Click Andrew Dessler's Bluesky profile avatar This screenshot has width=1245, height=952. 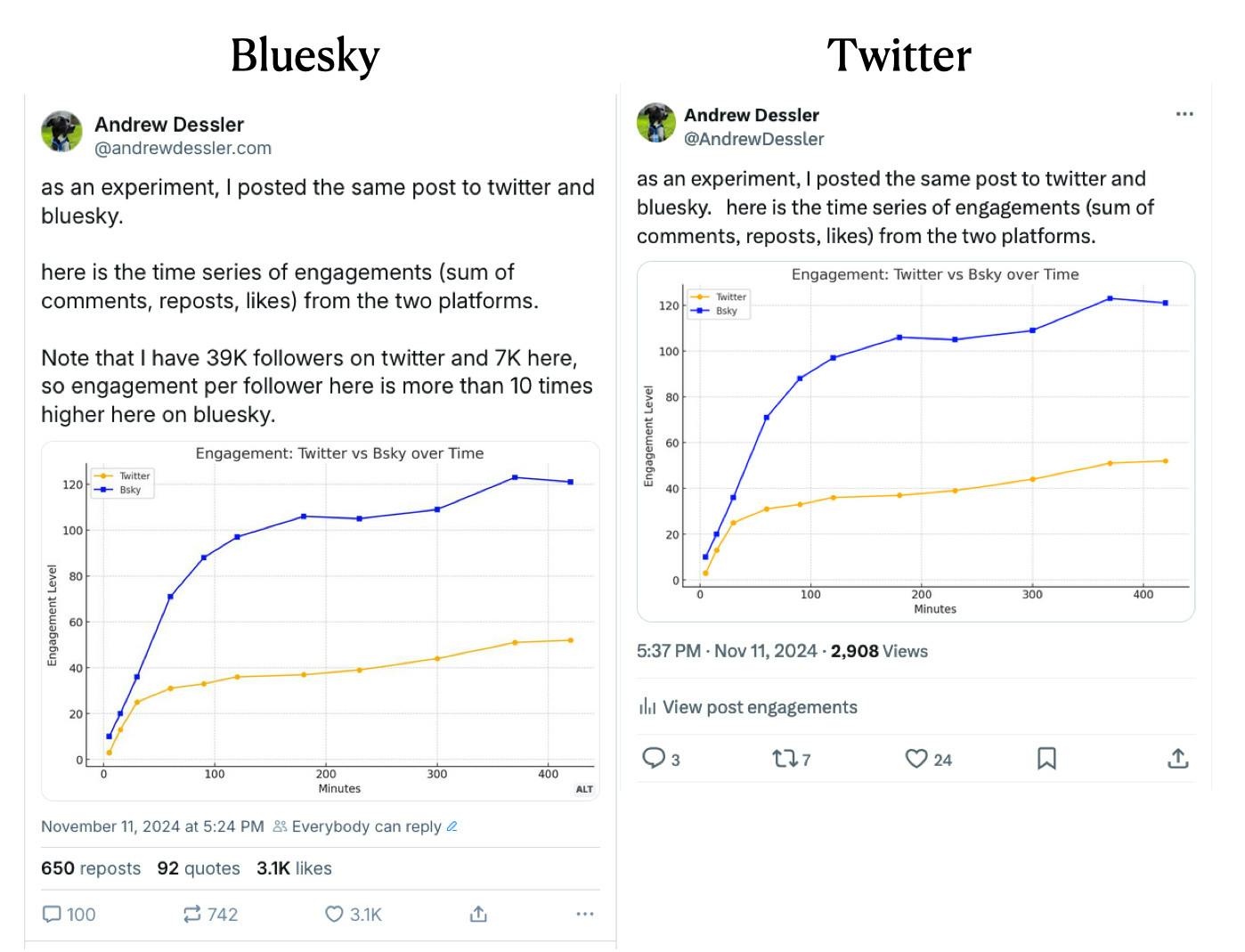(62, 132)
